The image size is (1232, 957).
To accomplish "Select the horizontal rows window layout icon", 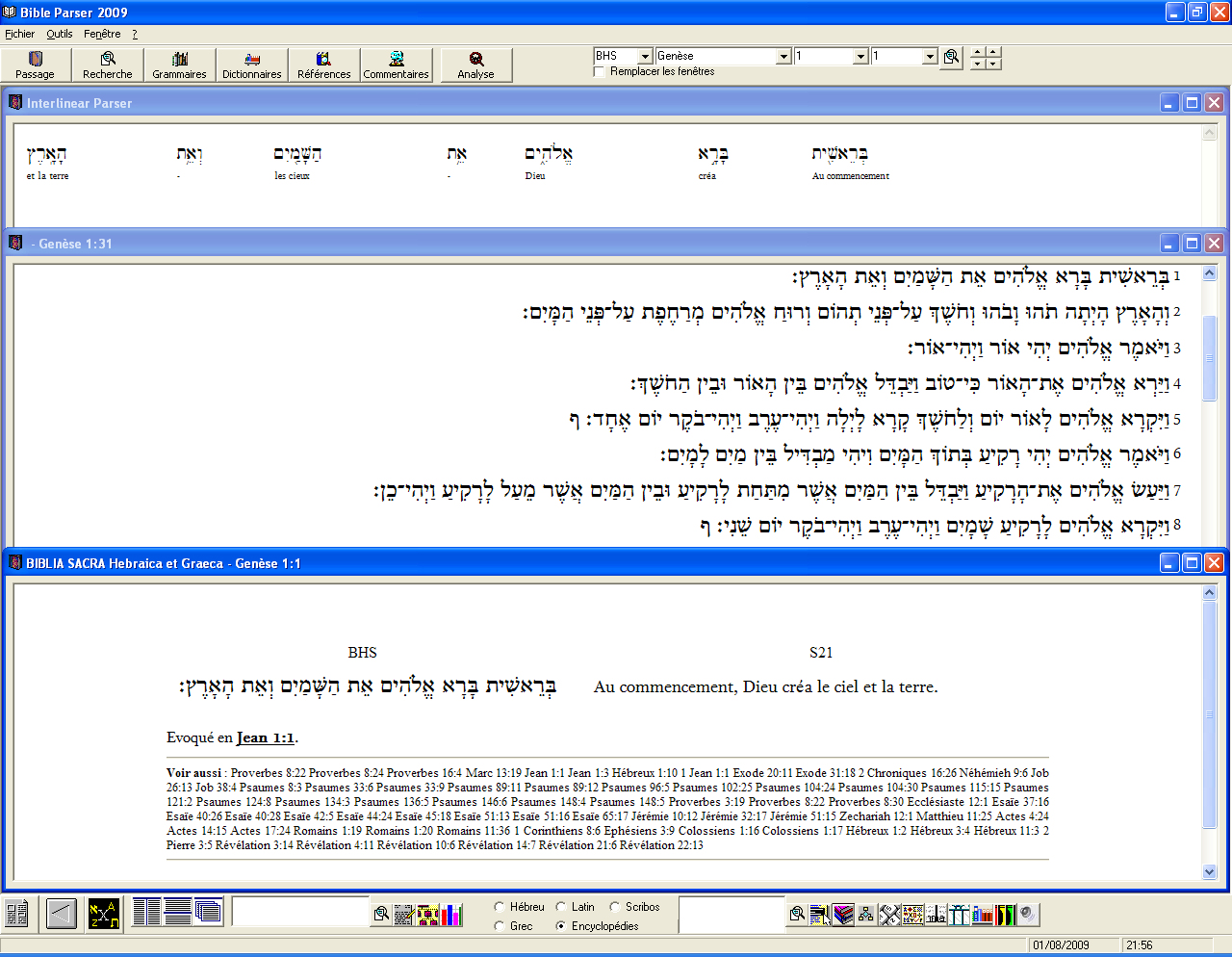I will pos(178,911).
